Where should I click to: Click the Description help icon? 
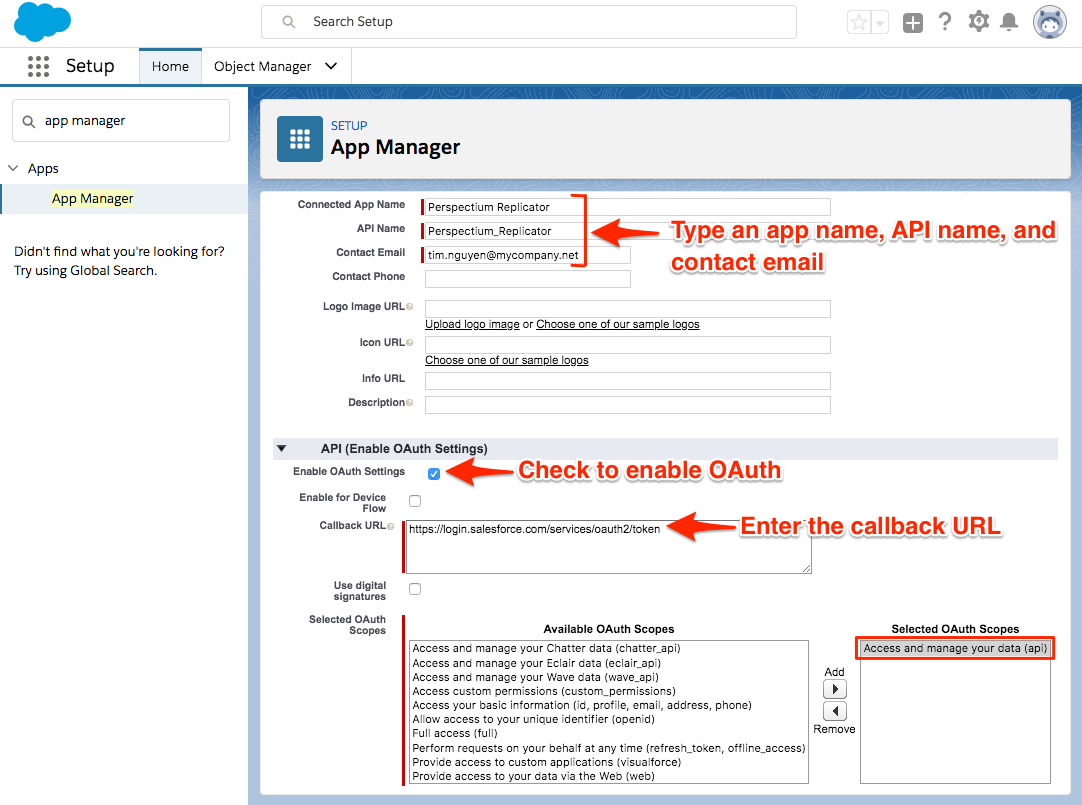pyautogui.click(x=409, y=402)
